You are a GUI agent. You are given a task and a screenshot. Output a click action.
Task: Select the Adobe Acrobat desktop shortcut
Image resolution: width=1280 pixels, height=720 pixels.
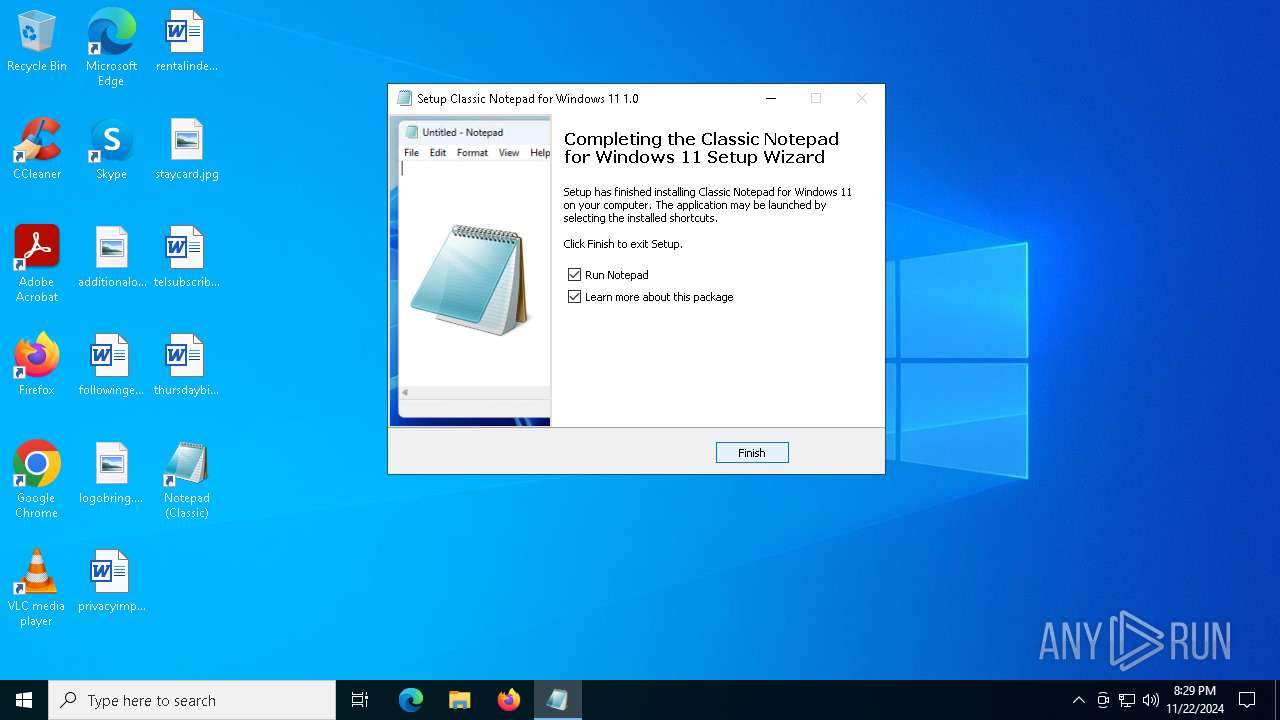[37, 264]
